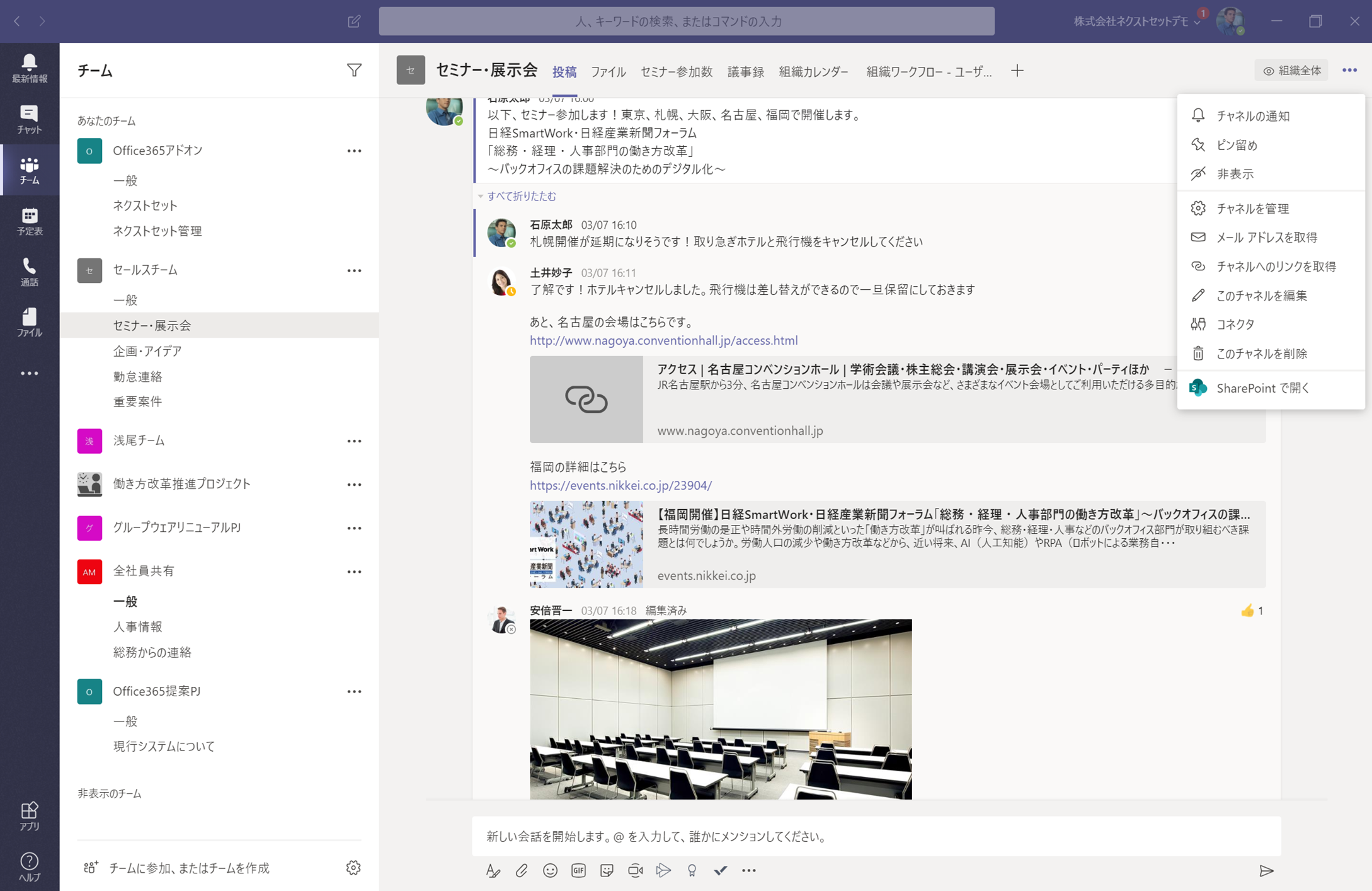Switch to the 議事録 tab
1372x891 pixels.
[x=746, y=71]
